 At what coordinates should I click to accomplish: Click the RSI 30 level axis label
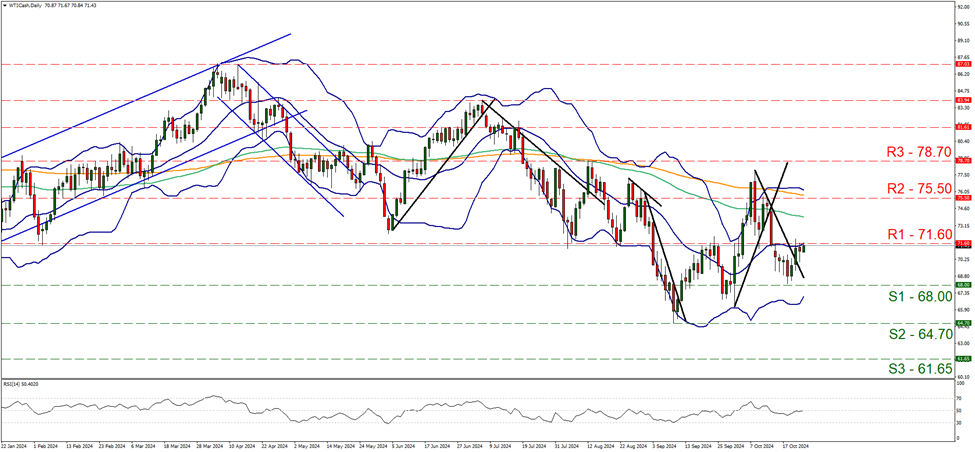coord(959,423)
